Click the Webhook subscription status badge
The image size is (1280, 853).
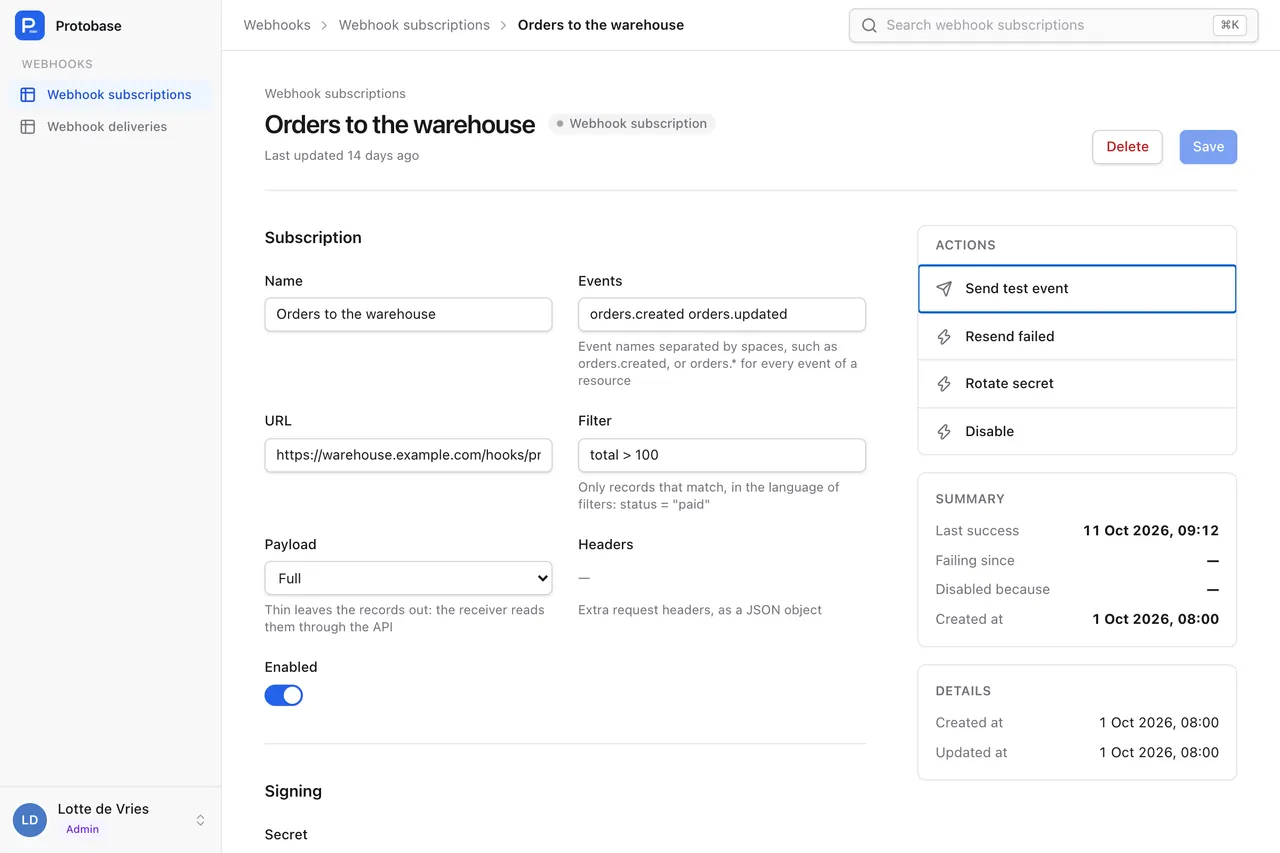[x=632, y=124]
